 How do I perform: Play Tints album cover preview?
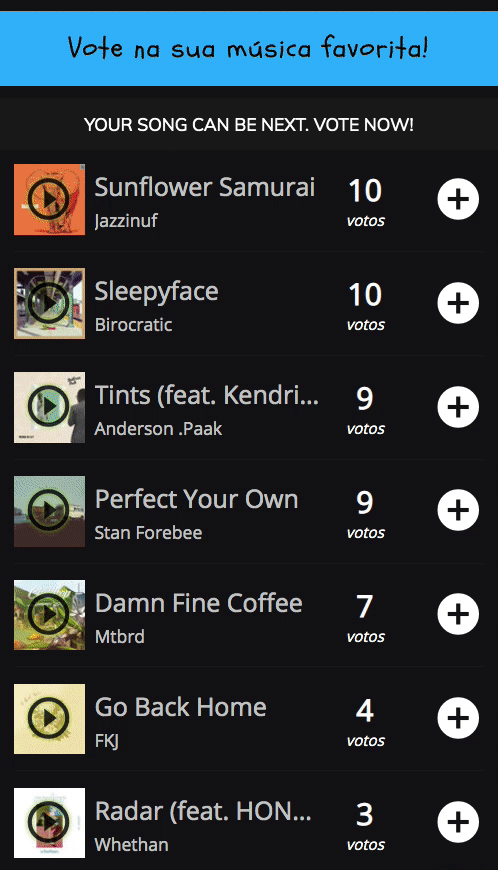[49, 407]
